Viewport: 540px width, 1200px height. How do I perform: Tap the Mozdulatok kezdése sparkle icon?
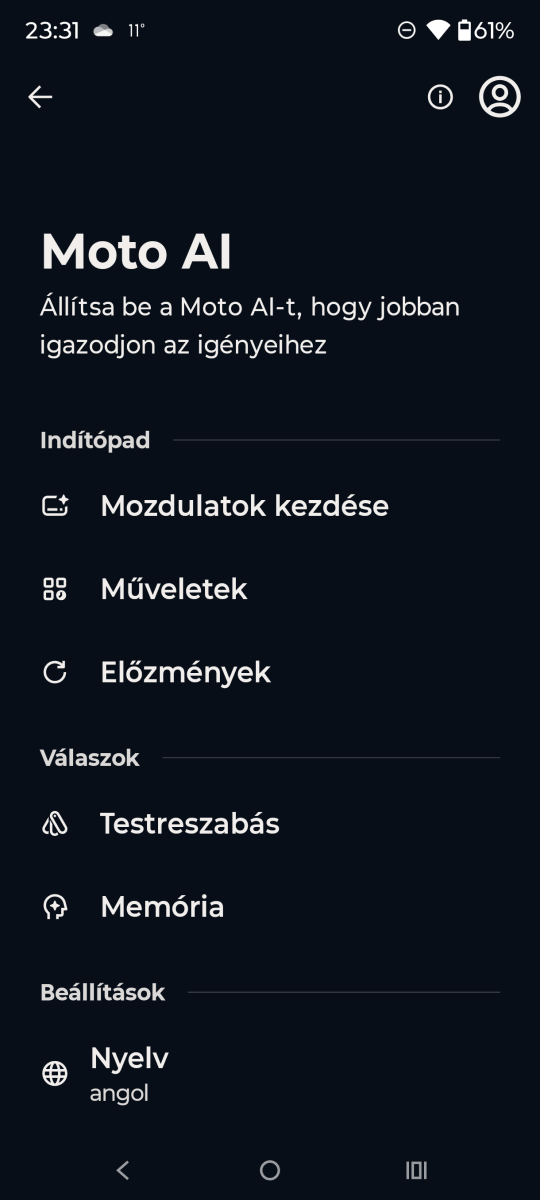55,507
